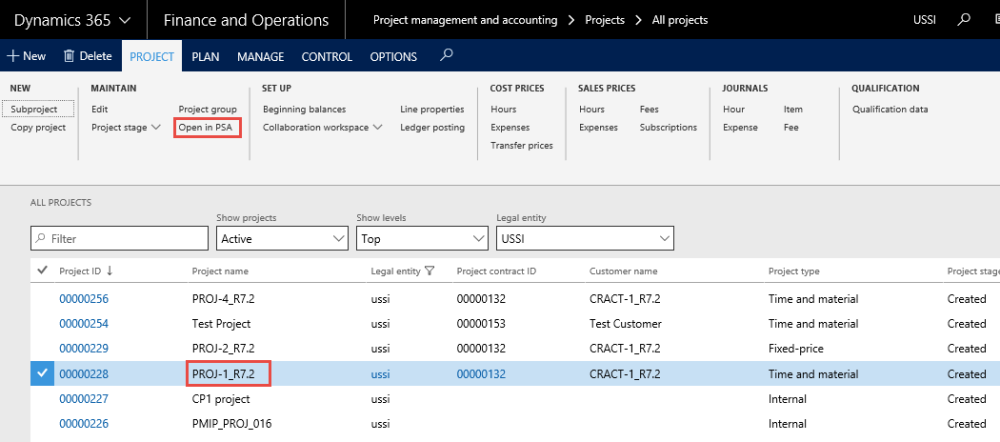This screenshot has height=442, width=1000.
Task: Click the New plus icon
Action: 13,57
